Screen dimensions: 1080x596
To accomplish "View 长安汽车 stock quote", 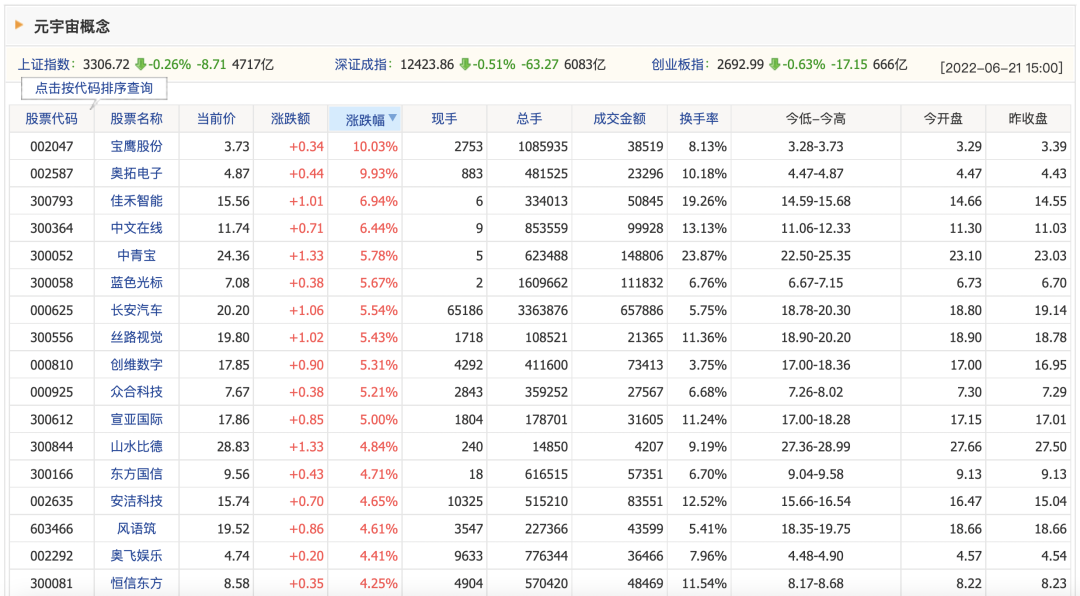I will tap(136, 310).
